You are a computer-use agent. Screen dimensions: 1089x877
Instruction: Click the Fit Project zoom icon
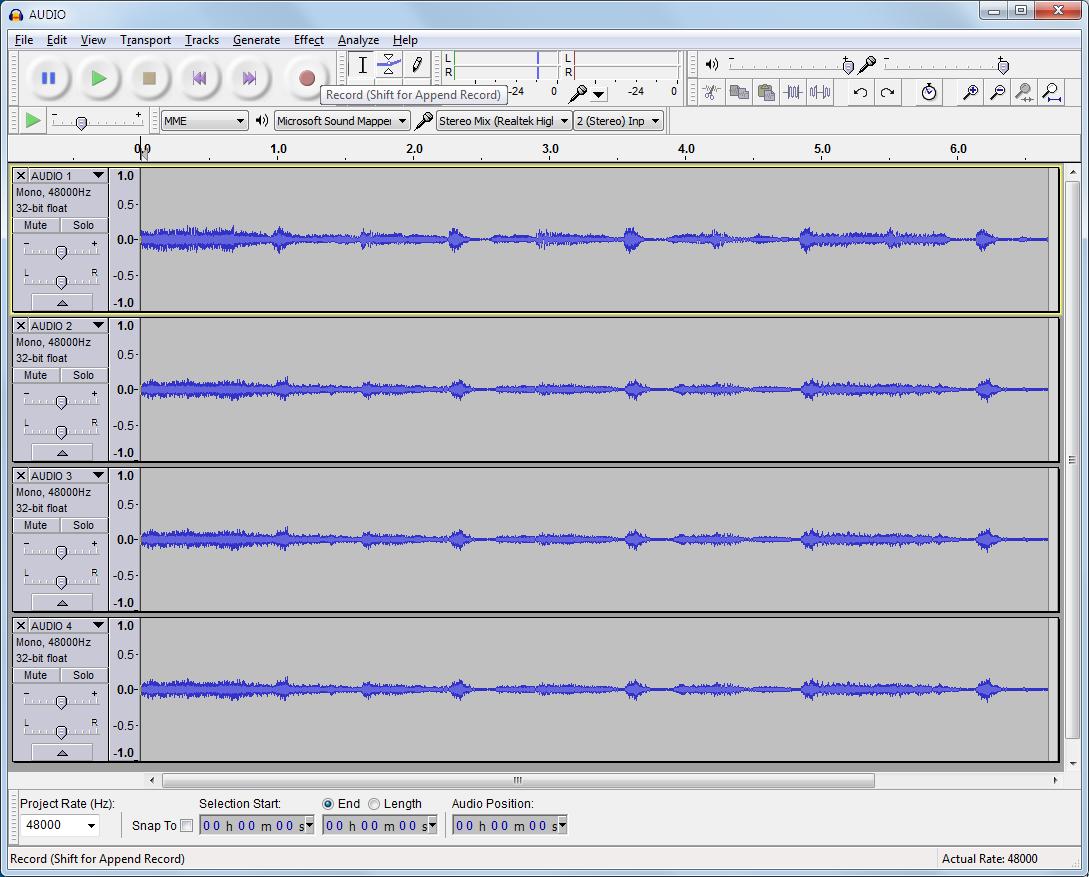(x=1051, y=93)
